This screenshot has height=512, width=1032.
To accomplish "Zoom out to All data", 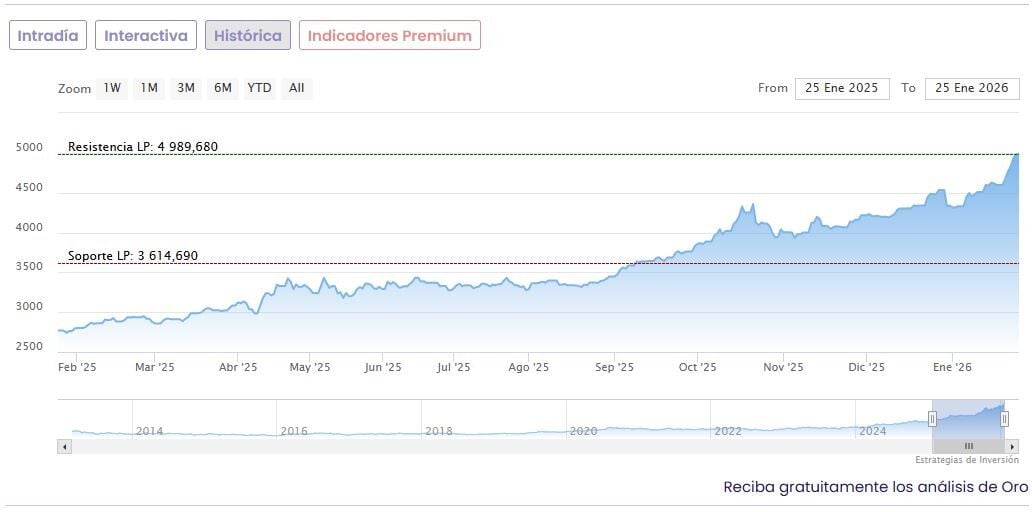I will (x=296, y=88).
